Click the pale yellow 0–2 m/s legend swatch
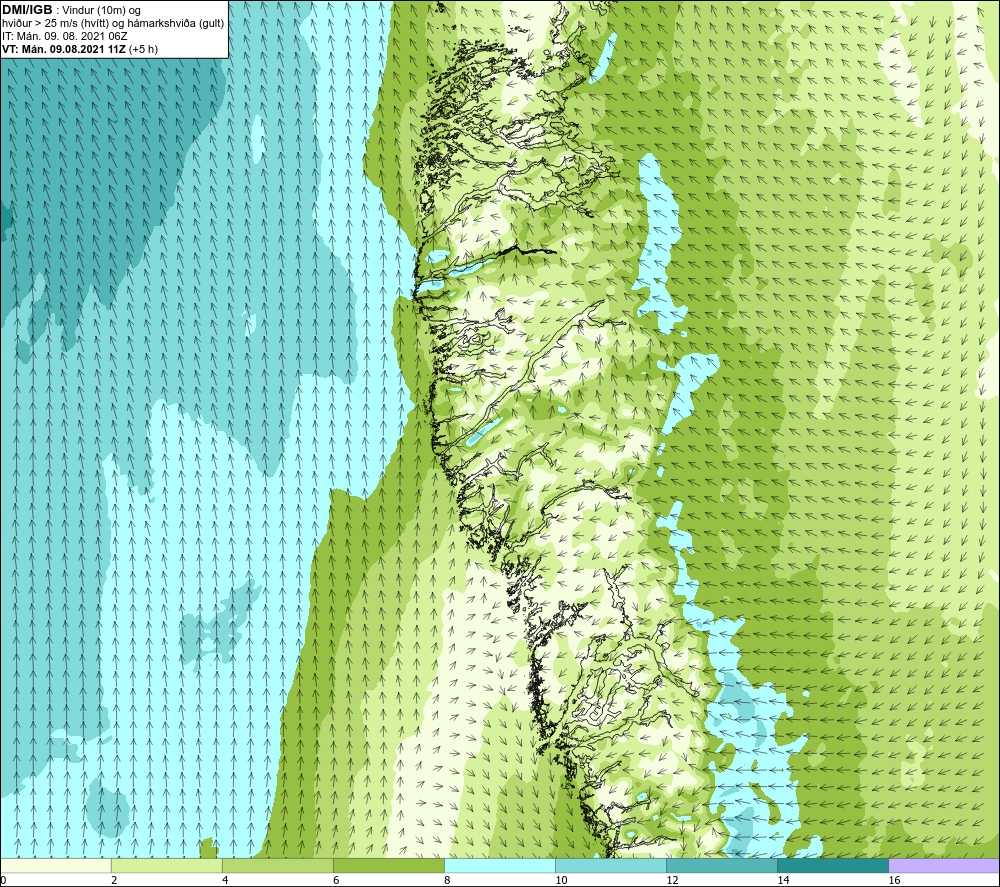This screenshot has width=1000, height=887. 56,865
